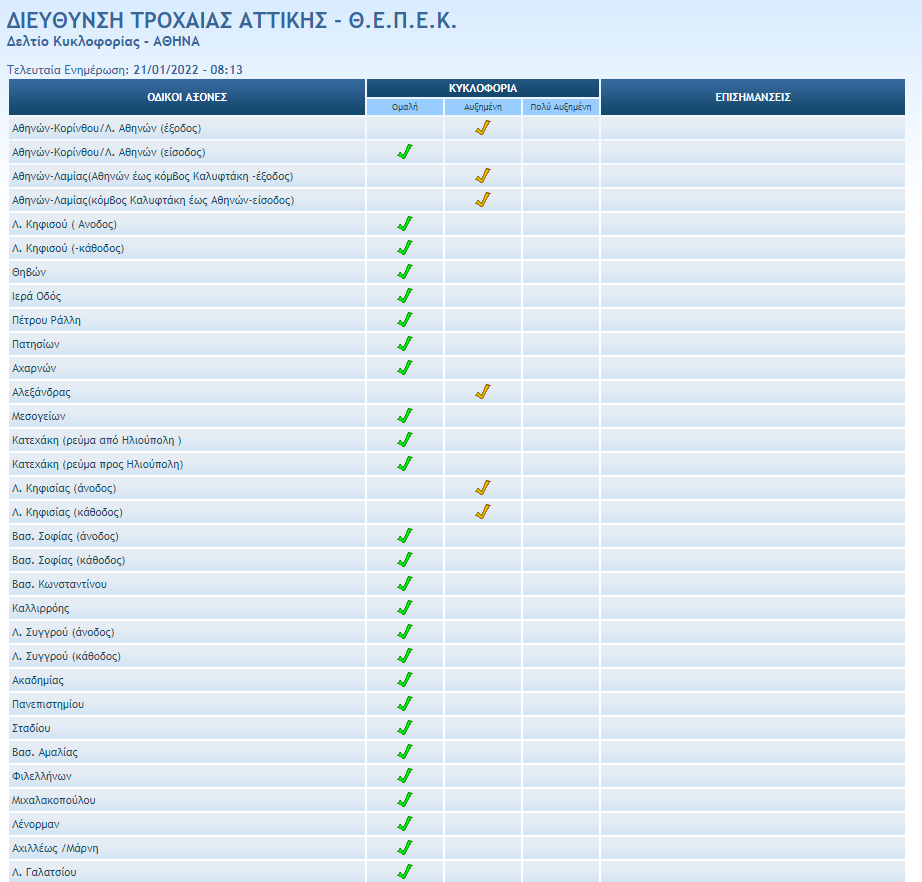Click the orange checkmark in Αλεξάνδρας row
This screenshot has width=922, height=882.
coord(483,392)
